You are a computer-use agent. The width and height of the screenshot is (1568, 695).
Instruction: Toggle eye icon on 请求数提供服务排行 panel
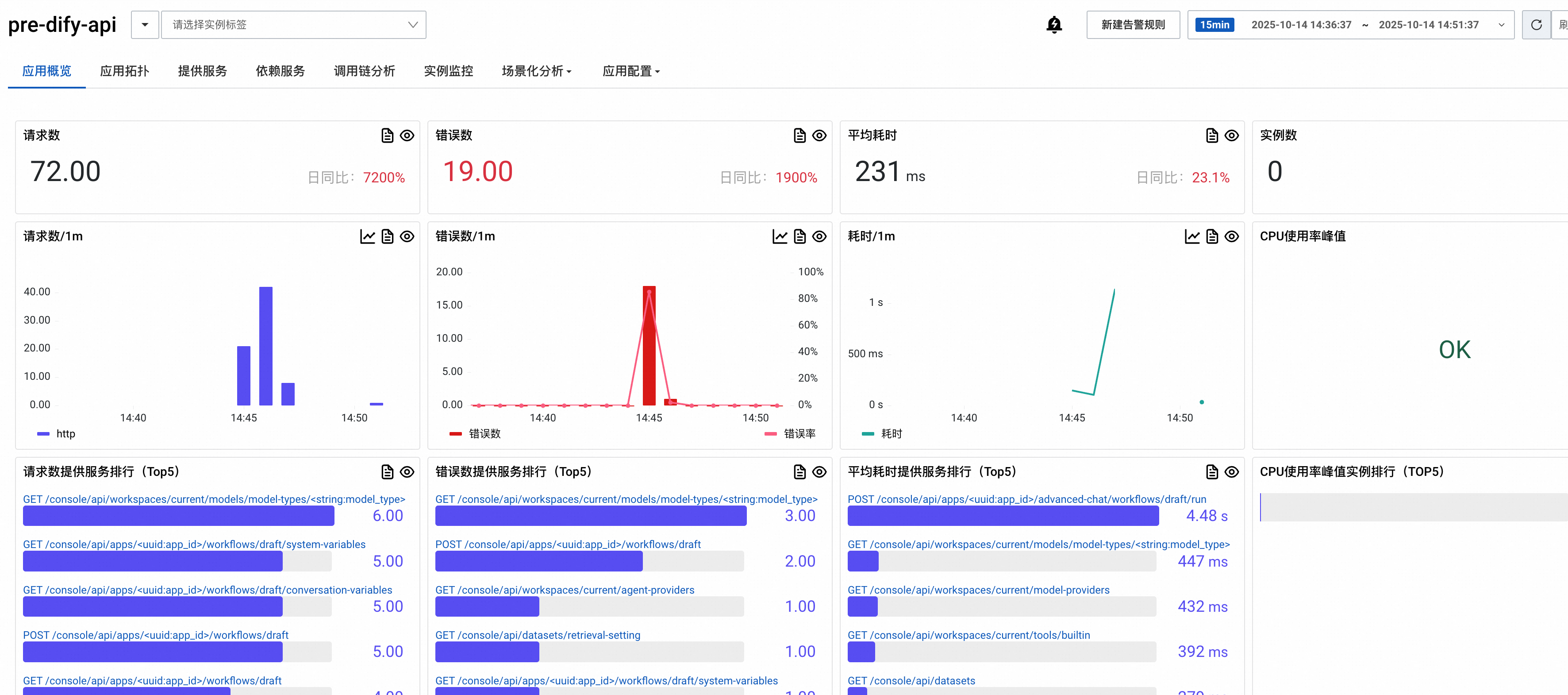(x=407, y=471)
